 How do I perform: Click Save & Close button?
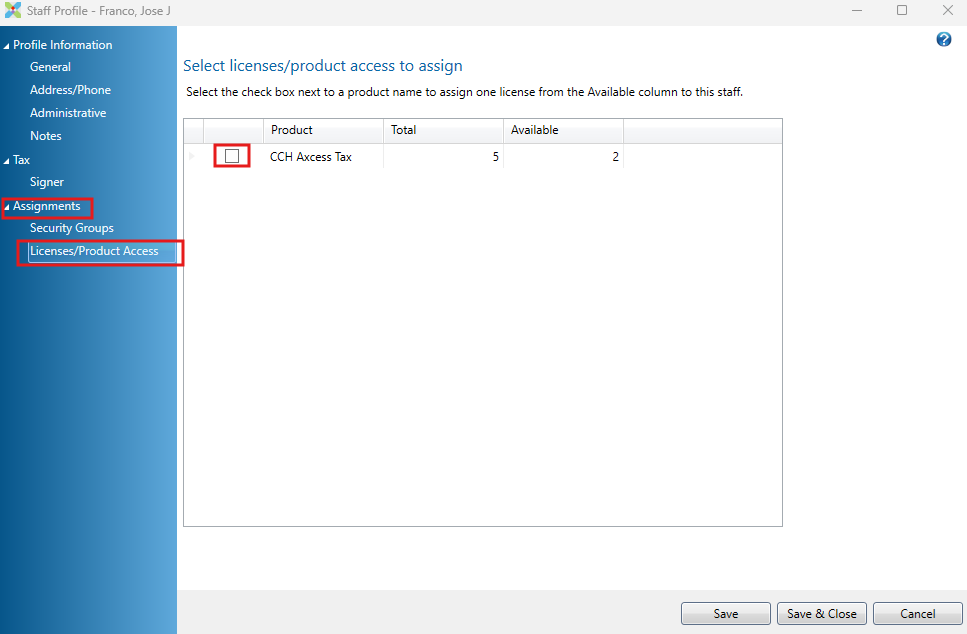click(x=821, y=614)
